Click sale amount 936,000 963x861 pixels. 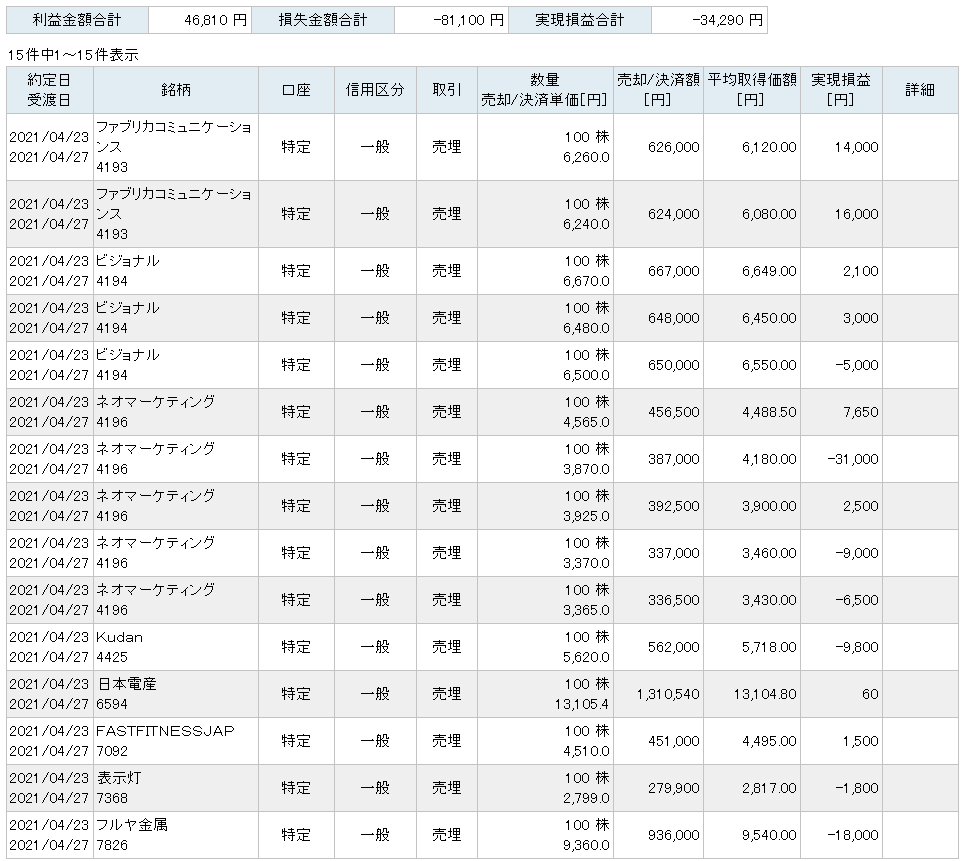coord(674,835)
